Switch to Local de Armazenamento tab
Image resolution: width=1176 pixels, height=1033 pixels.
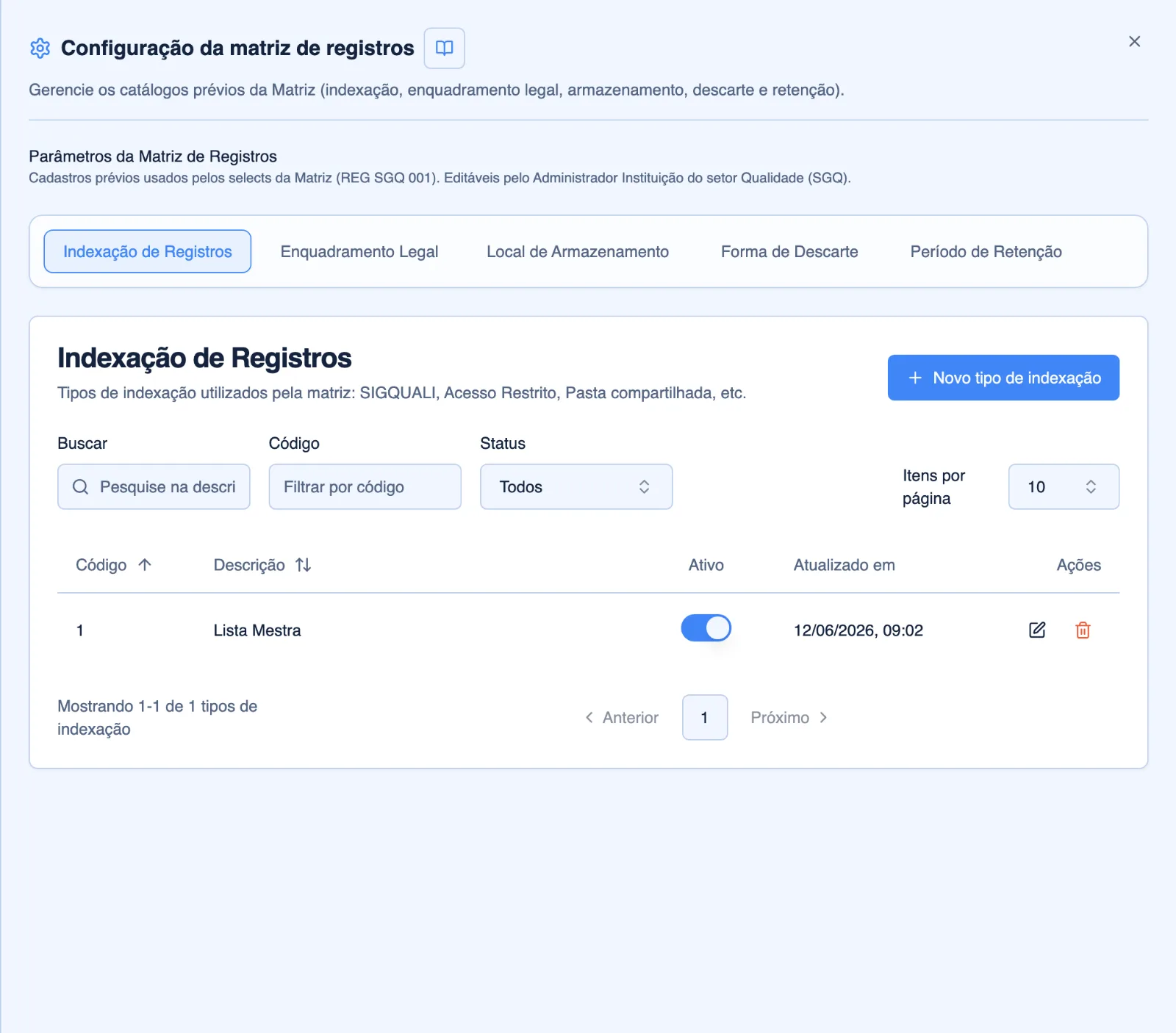tap(578, 251)
